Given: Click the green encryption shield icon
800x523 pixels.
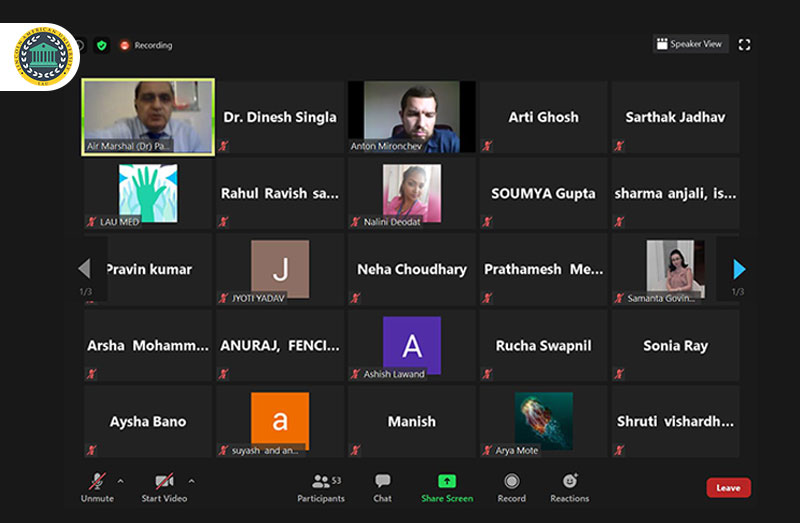Looking at the screenshot, I should (102, 45).
